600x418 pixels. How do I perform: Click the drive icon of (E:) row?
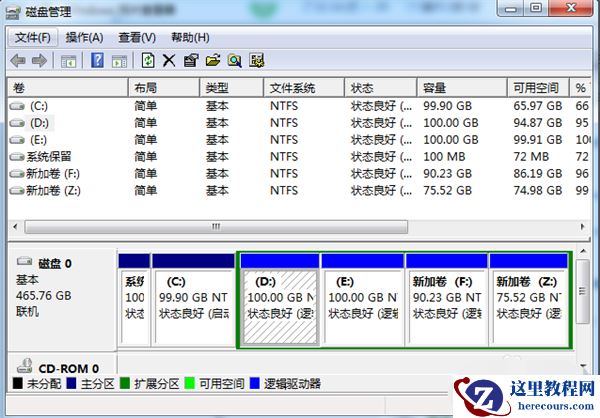coord(17,140)
